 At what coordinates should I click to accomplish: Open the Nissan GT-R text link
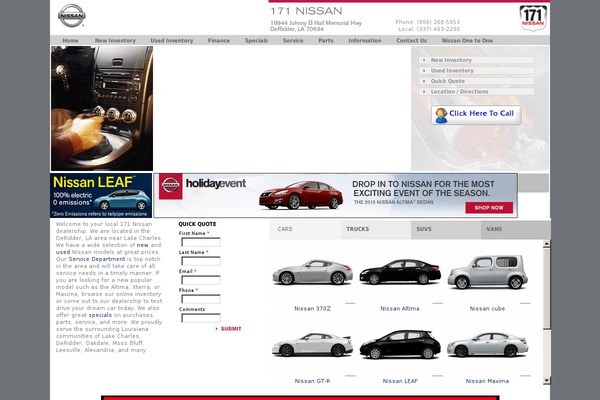(312, 381)
